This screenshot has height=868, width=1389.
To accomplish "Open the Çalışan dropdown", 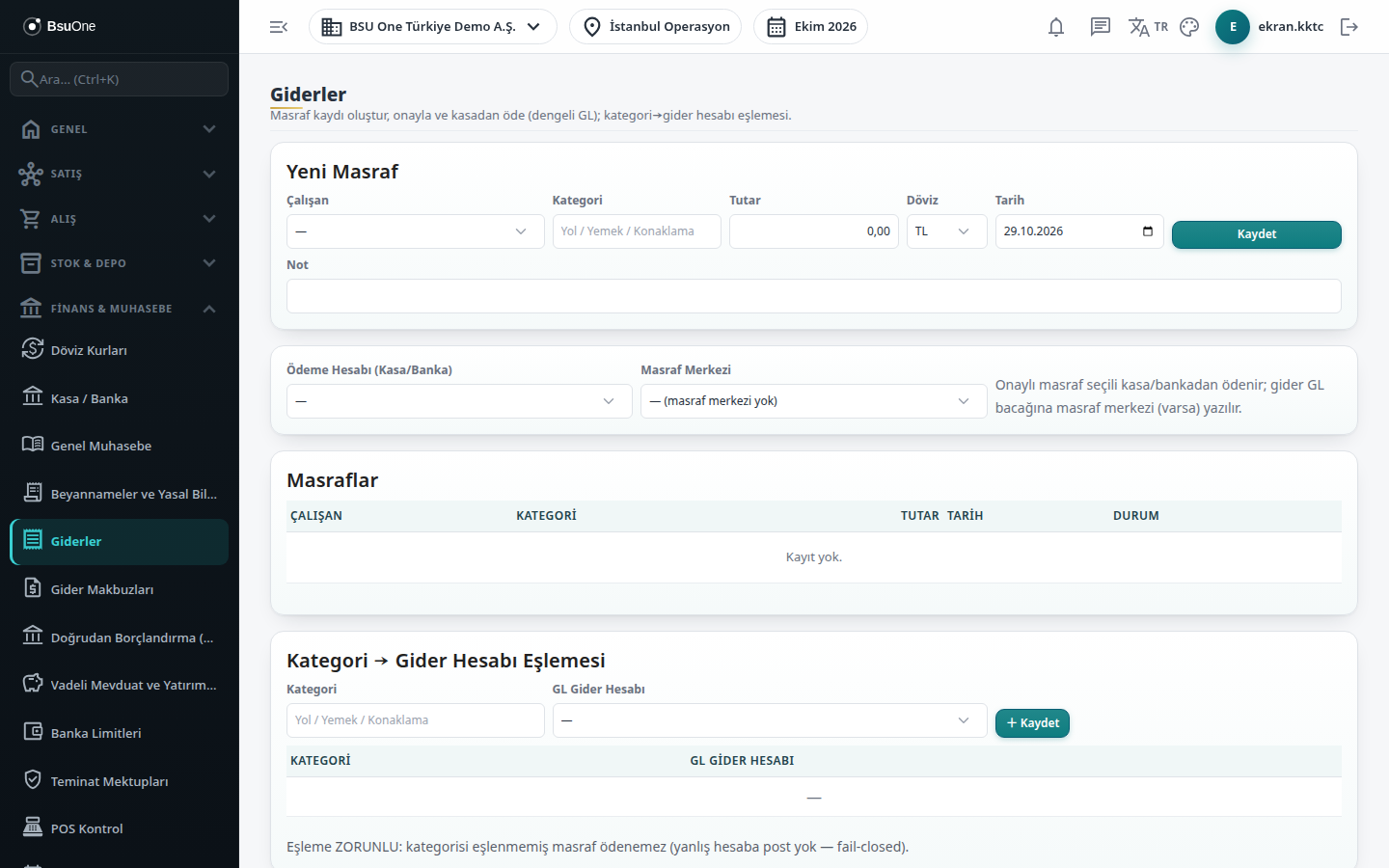I will (416, 231).
